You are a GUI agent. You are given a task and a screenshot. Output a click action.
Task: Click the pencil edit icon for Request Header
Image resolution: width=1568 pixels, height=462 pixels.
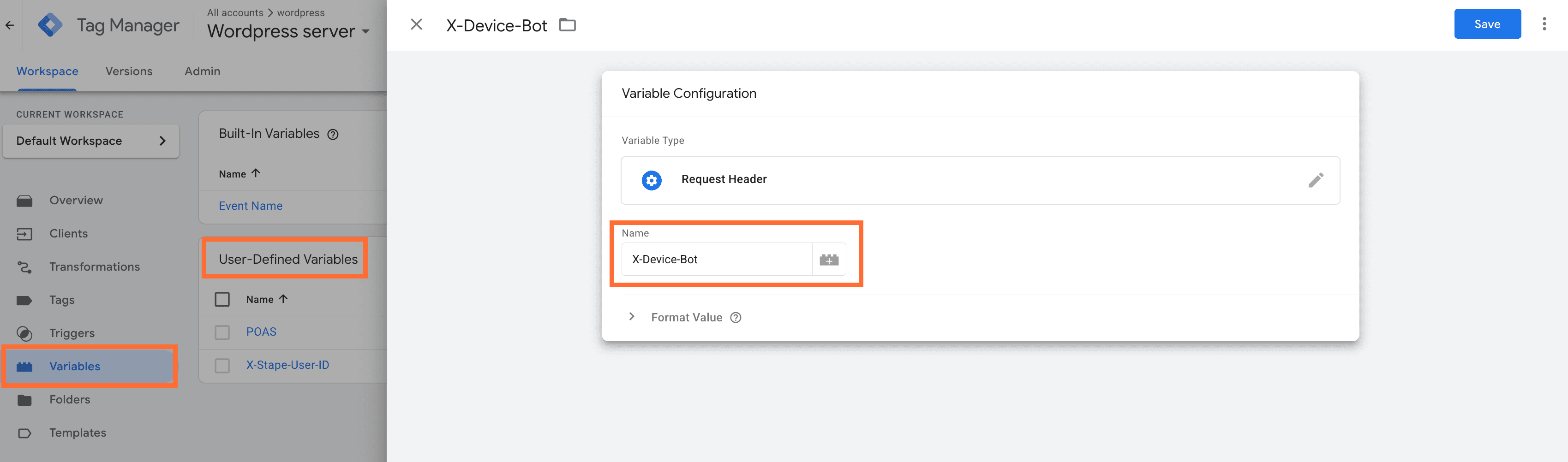[1316, 180]
